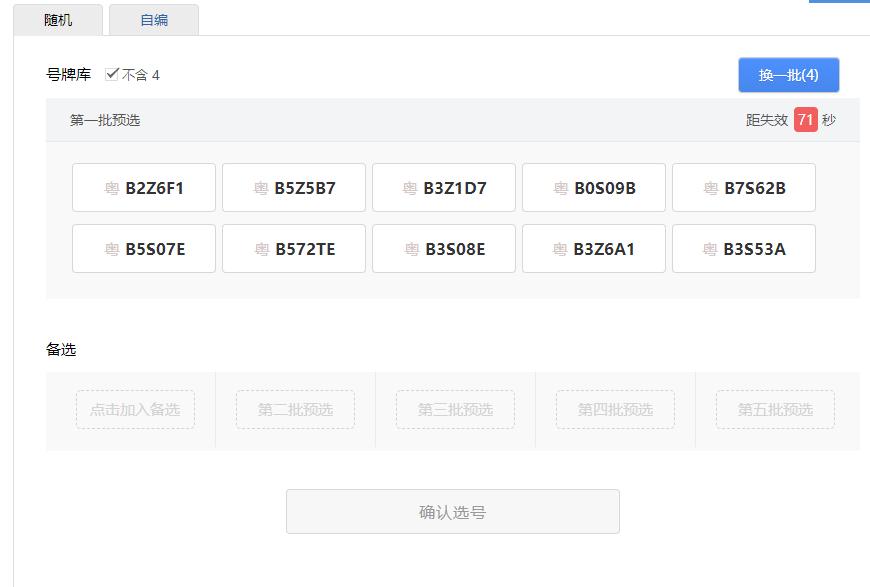Screen dimensions: 870x587
Task: Toggle the 不含 4 checkbox
Action: point(112,74)
